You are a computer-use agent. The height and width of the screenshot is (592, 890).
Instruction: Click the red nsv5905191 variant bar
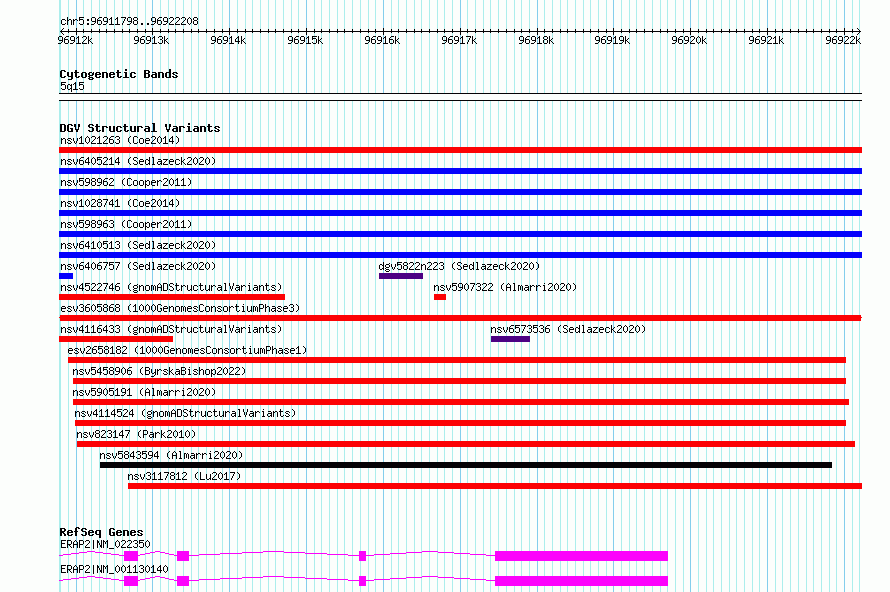pos(461,402)
